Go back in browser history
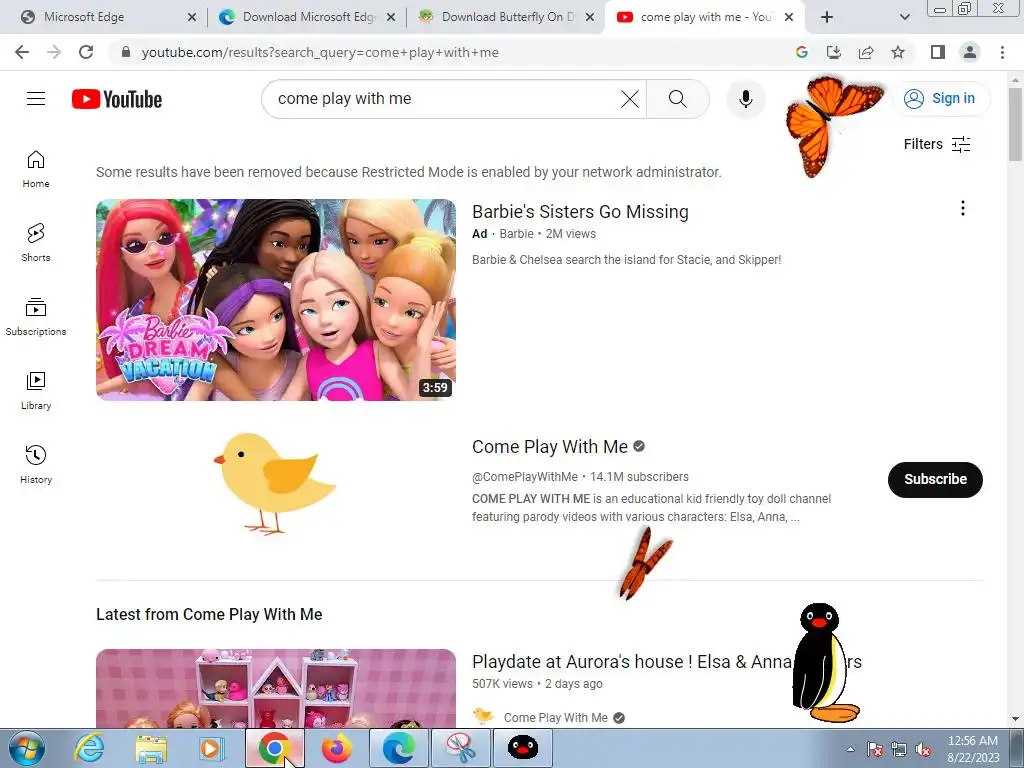The width and height of the screenshot is (1024, 768). (x=22, y=52)
